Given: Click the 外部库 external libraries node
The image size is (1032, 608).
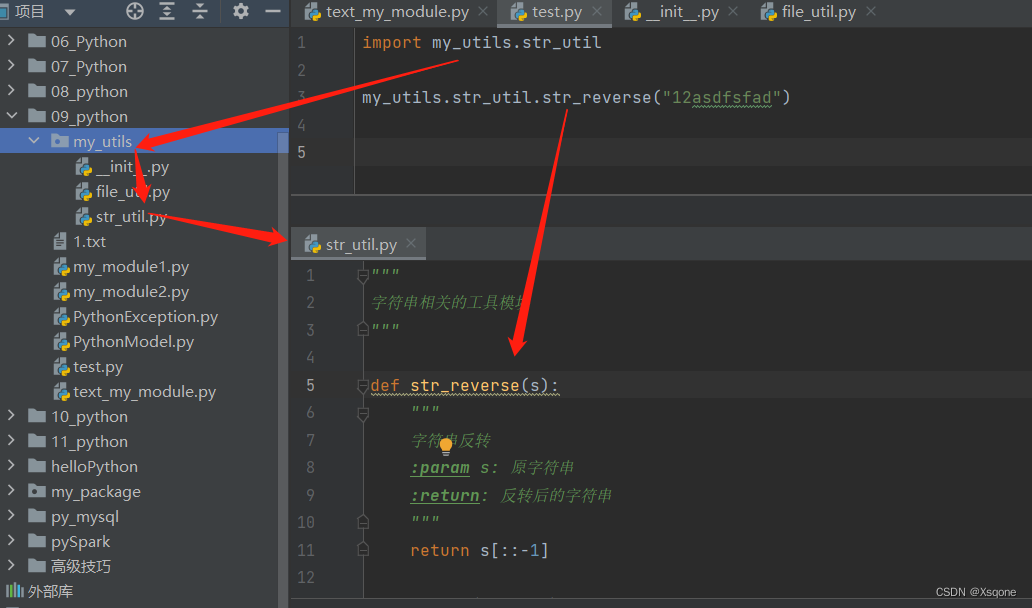Looking at the screenshot, I should point(50,591).
